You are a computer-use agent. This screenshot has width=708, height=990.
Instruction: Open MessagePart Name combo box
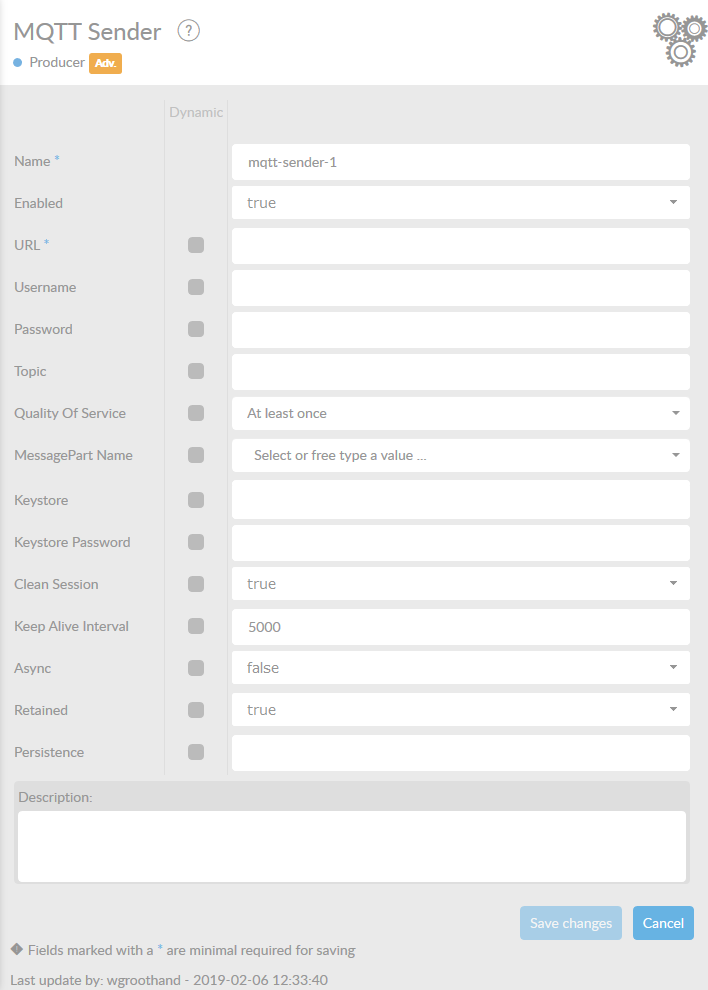pyautogui.click(x=460, y=455)
